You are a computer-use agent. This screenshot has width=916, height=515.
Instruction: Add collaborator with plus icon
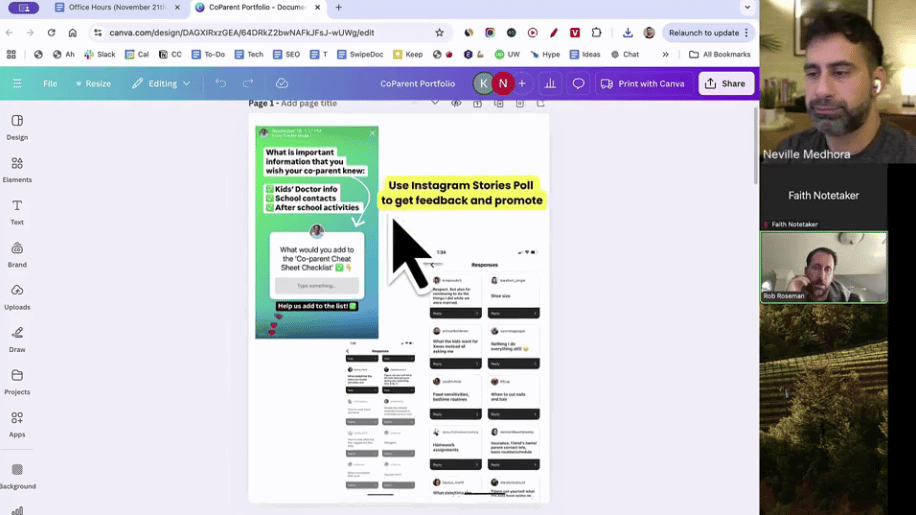(522, 83)
